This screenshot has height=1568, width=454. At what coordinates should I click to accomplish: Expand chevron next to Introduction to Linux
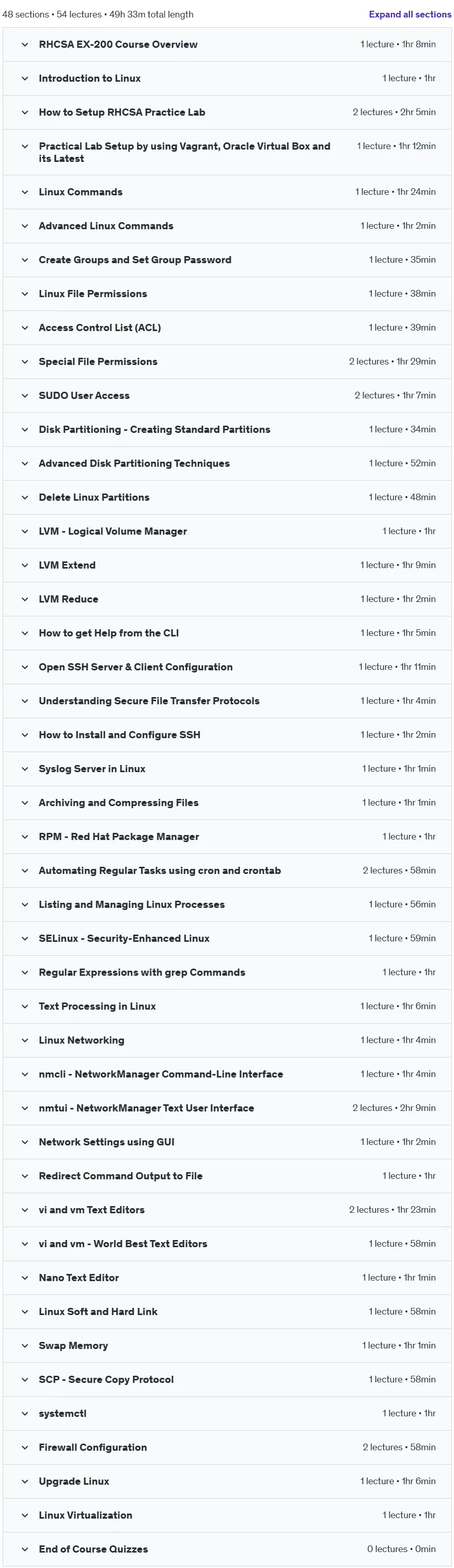pos(25,79)
